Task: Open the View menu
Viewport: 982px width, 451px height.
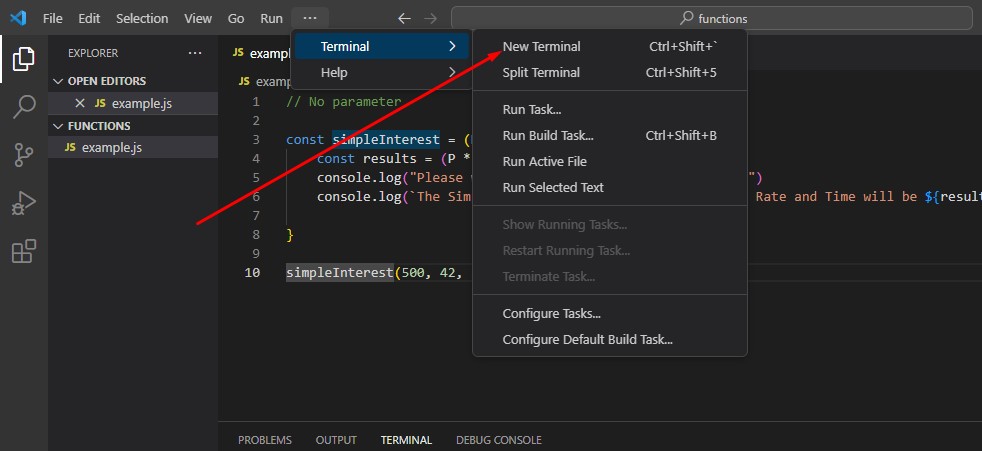Action: 198,19
